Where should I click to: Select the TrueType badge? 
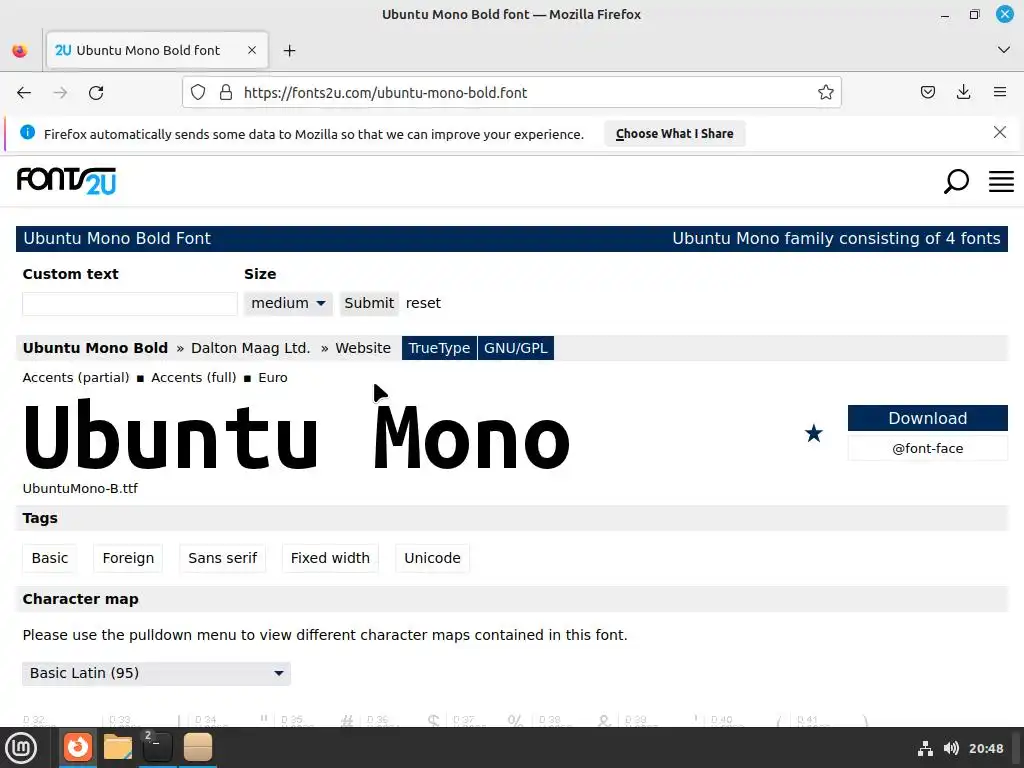(439, 348)
